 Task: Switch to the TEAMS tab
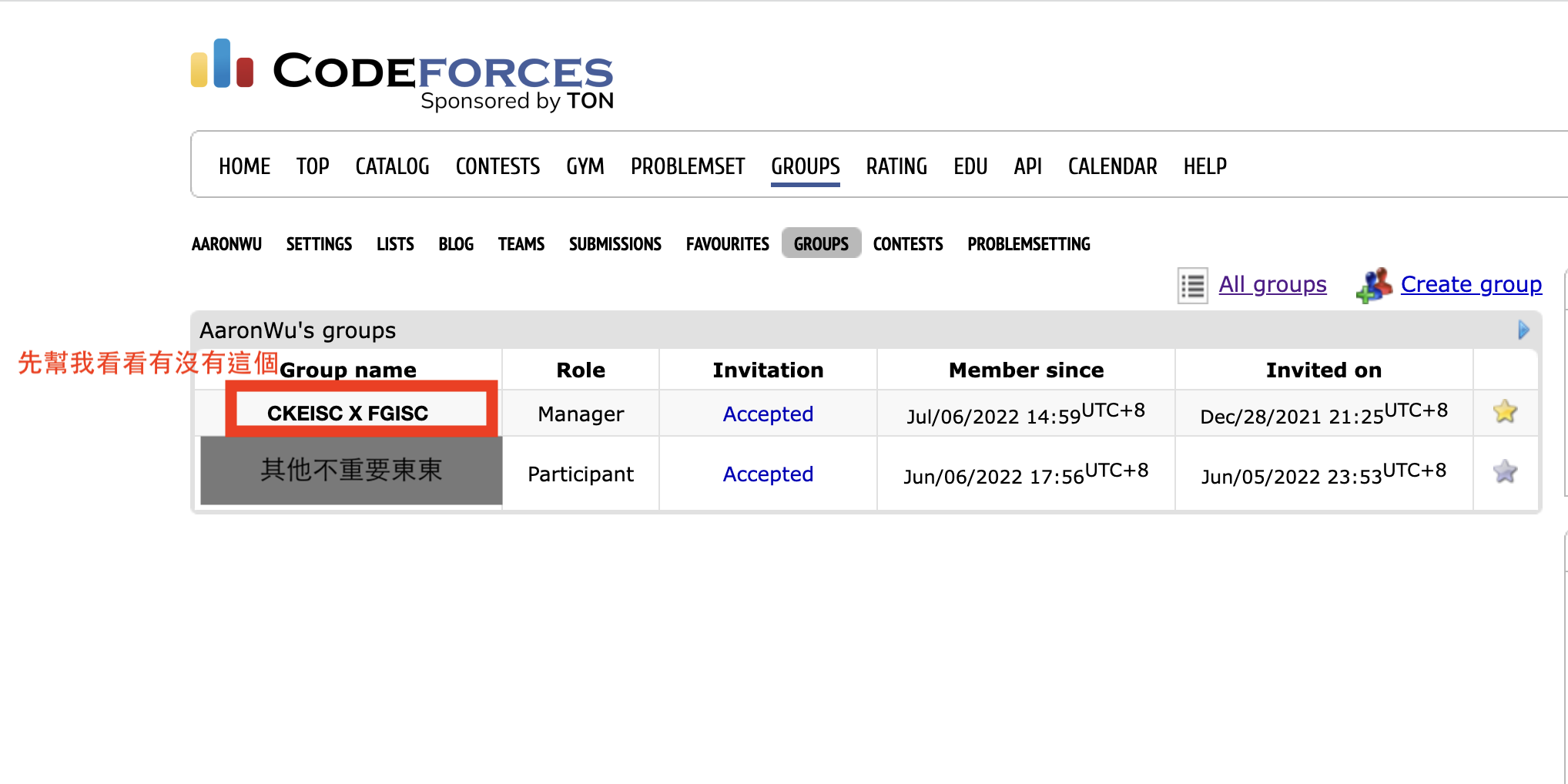point(521,244)
